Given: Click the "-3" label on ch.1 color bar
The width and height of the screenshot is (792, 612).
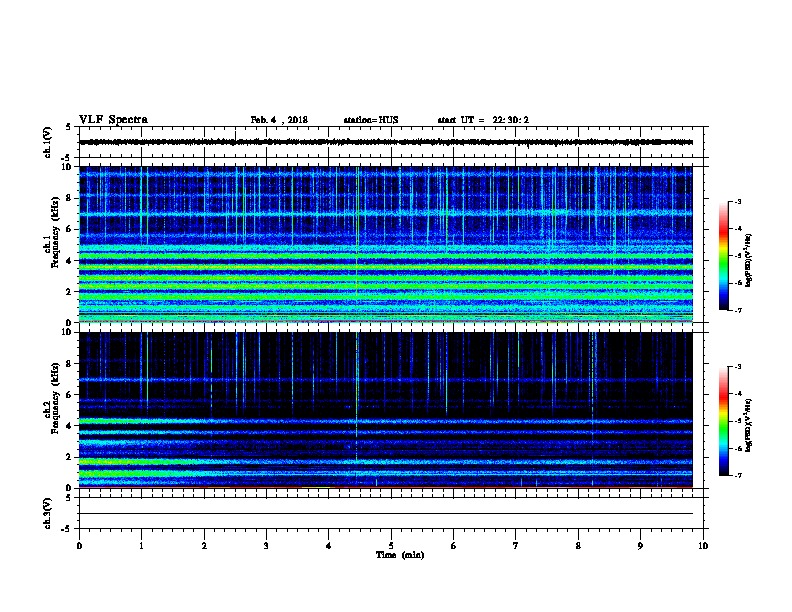Looking at the screenshot, I should coord(737,201).
